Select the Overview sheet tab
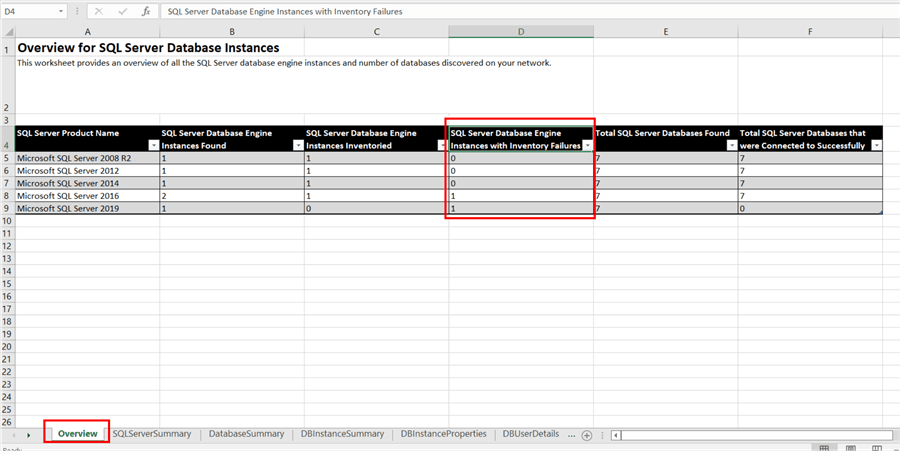Image resolution: width=900 pixels, height=451 pixels. coord(77,434)
